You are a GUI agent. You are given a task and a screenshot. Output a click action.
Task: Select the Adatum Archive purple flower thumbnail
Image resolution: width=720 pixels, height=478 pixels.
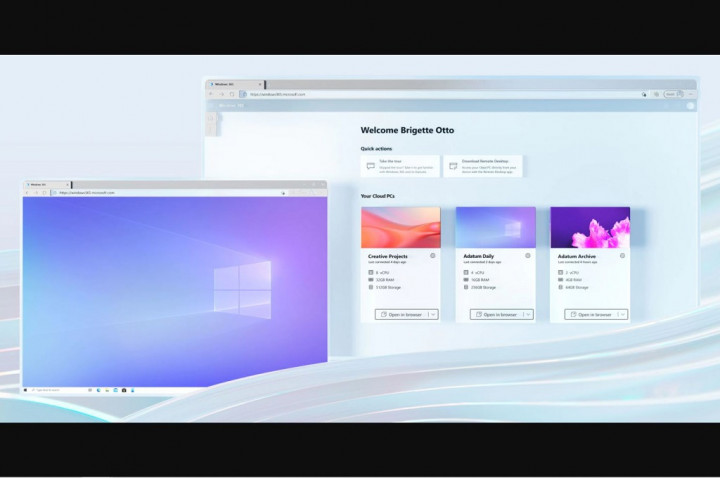590,227
